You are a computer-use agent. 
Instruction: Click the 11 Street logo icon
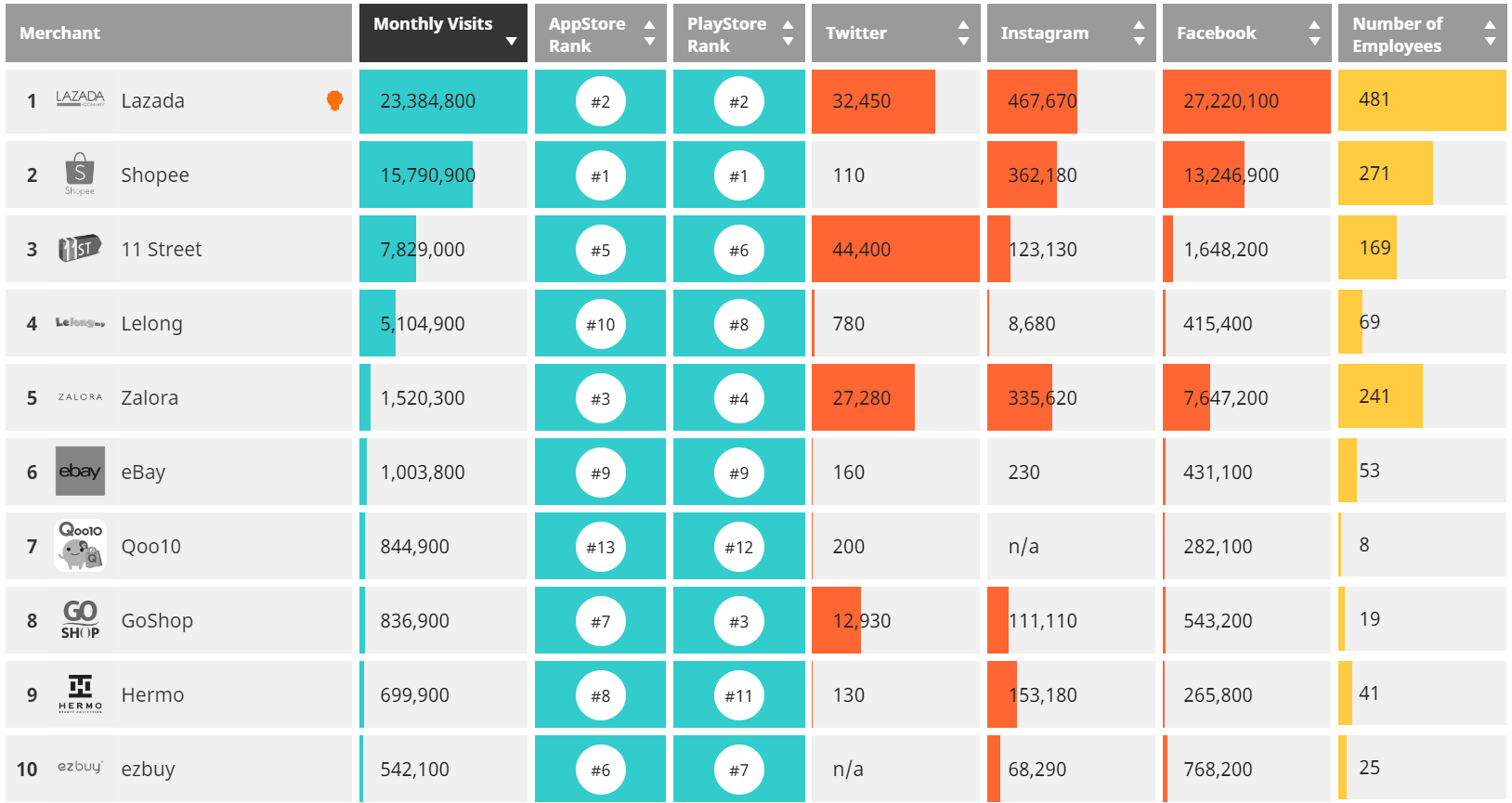[x=80, y=249]
